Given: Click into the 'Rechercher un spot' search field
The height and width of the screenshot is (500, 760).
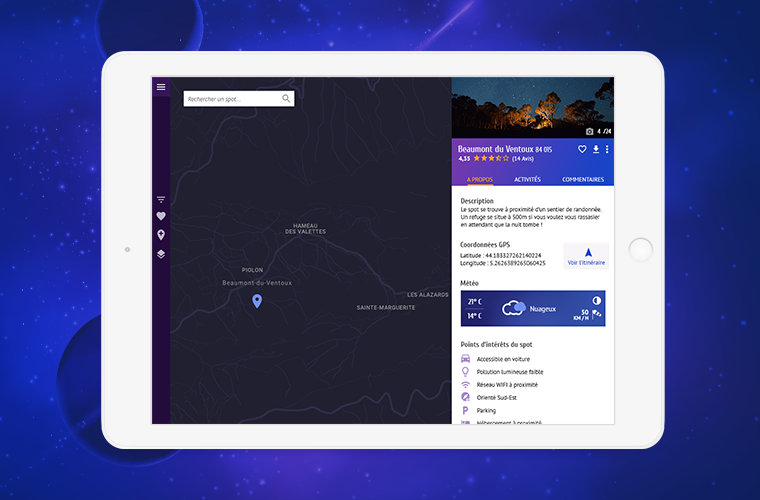Looking at the screenshot, I should point(238,99).
